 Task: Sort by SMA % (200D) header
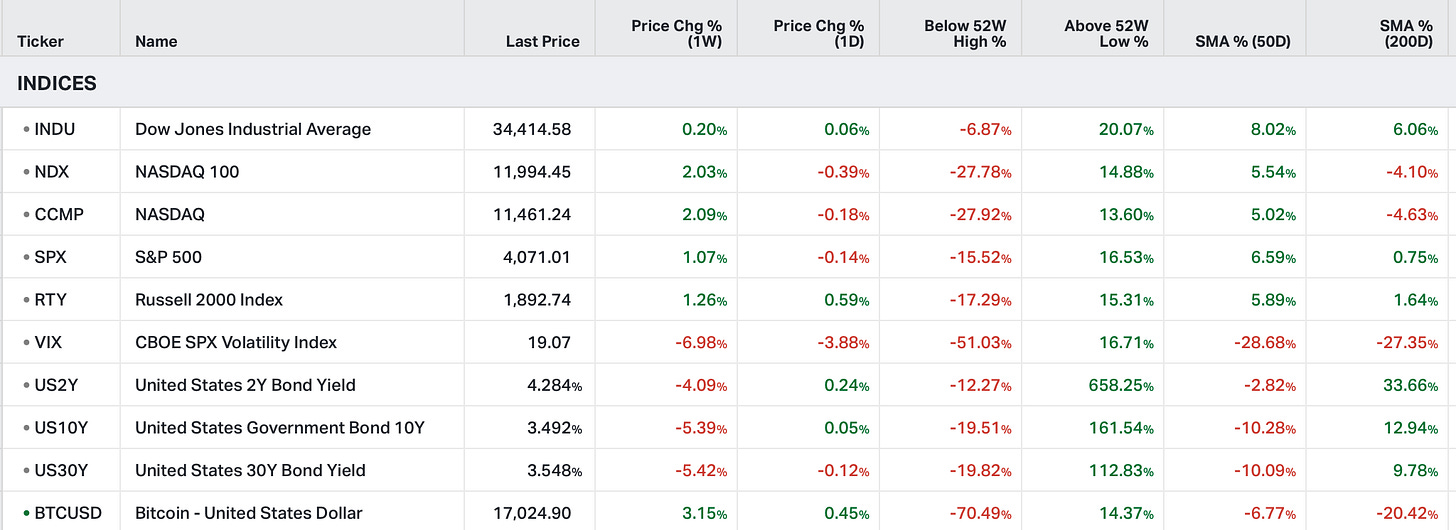[1406, 33]
